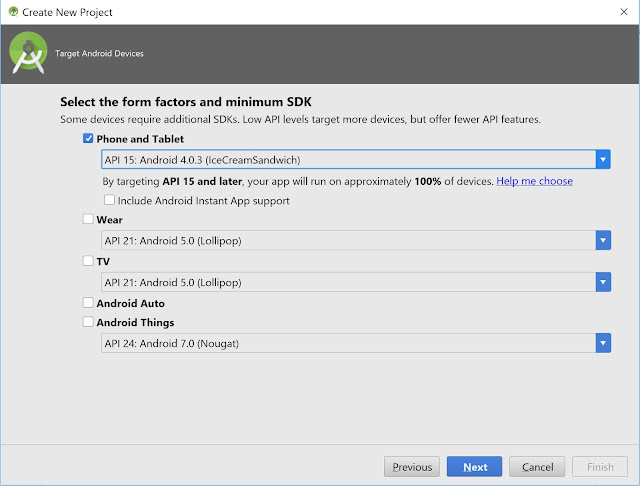
Task: Enable Include Android Instant App support
Action: click(109, 200)
